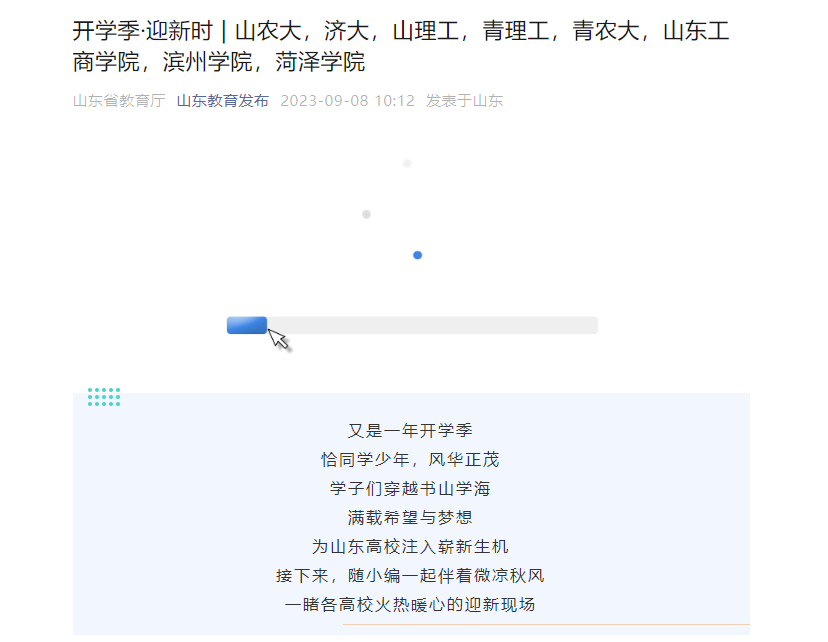828x642 pixels.
Task: Open the 山东教育发布 account link
Action: click(x=222, y=101)
